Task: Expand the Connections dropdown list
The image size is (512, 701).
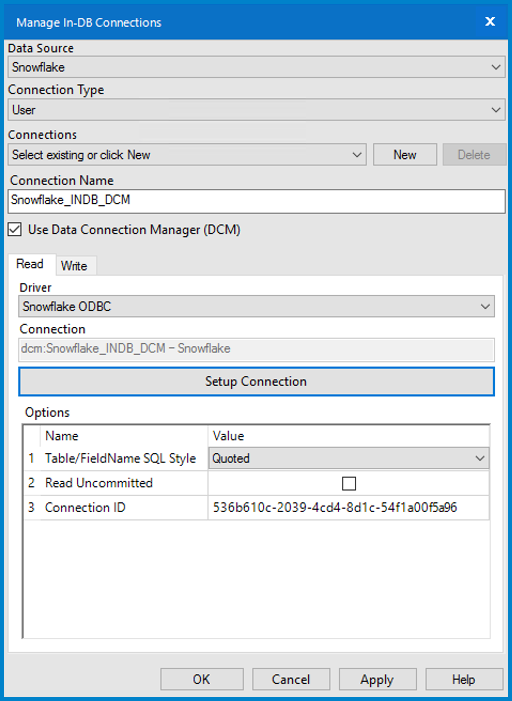Action: tap(187, 155)
